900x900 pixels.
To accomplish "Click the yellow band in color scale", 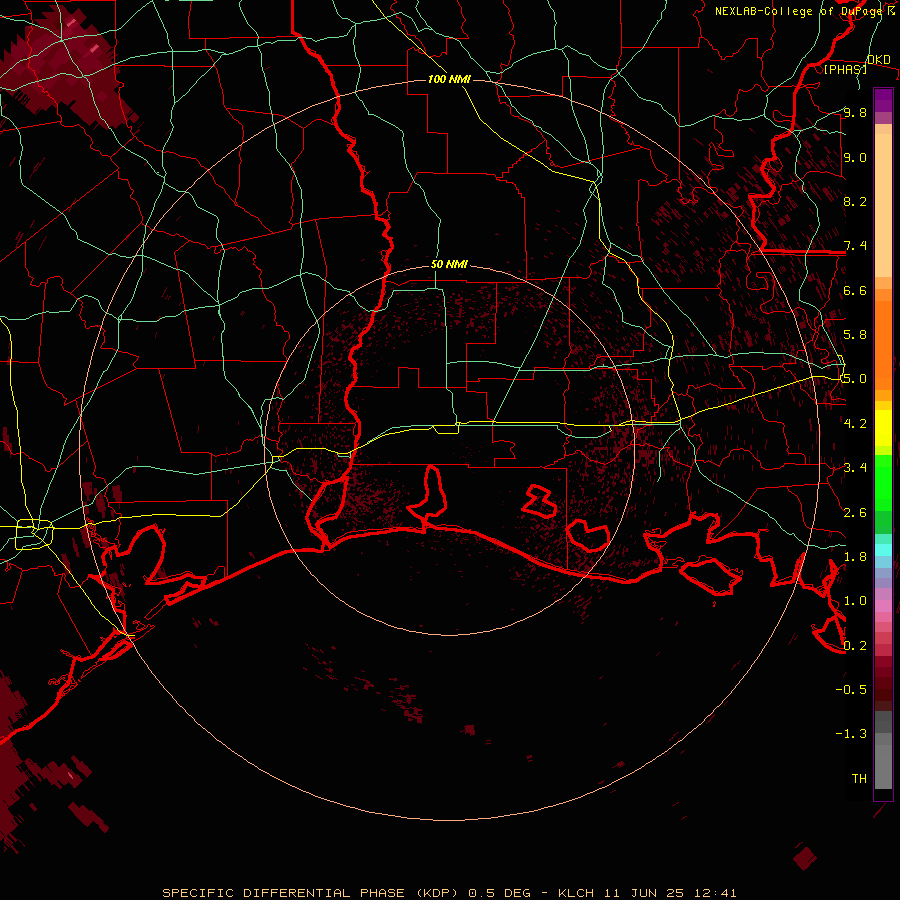I will coord(883,428).
